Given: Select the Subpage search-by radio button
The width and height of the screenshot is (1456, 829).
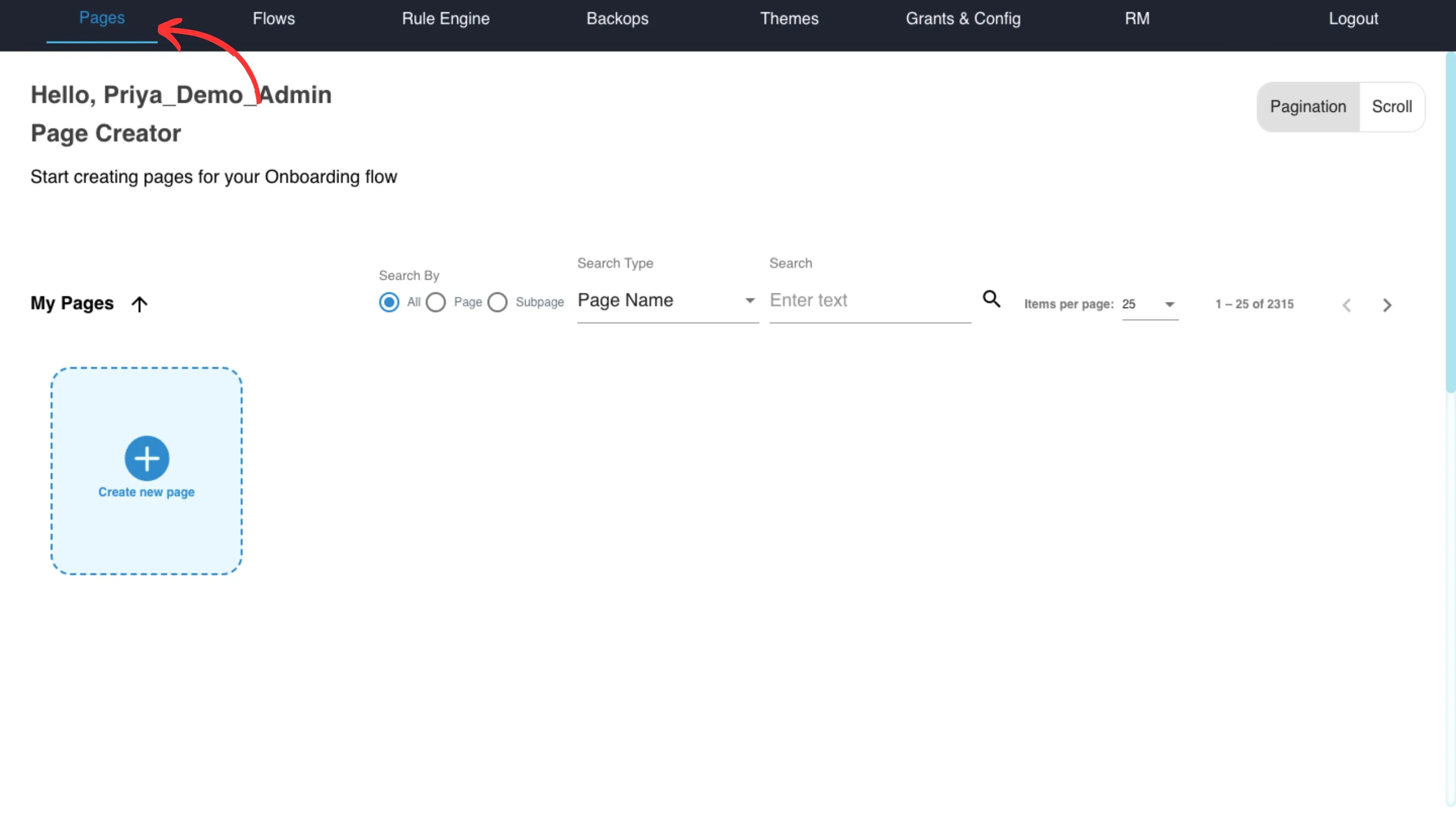Looking at the screenshot, I should click(497, 302).
